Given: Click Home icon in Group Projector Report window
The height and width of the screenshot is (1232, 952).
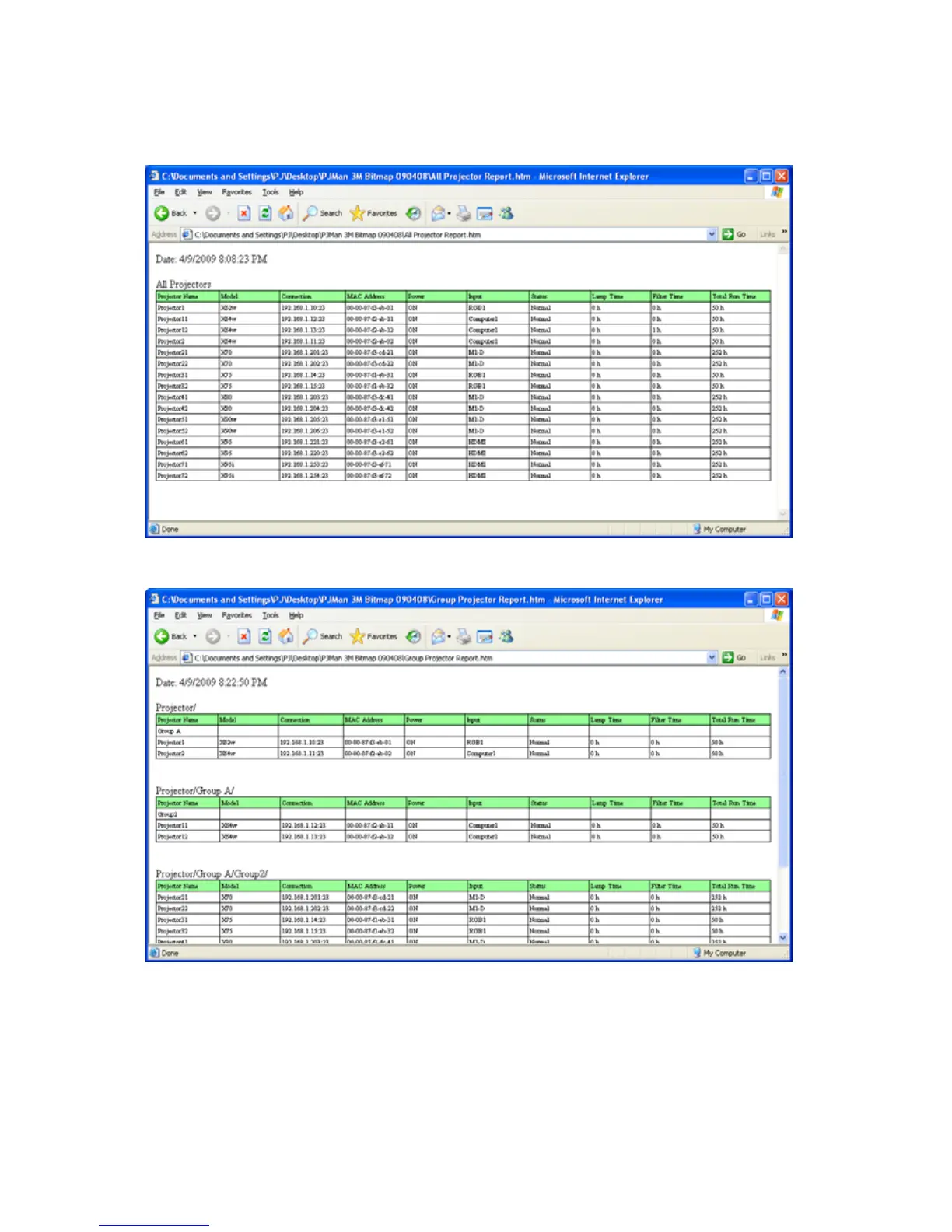Looking at the screenshot, I should [x=286, y=636].
